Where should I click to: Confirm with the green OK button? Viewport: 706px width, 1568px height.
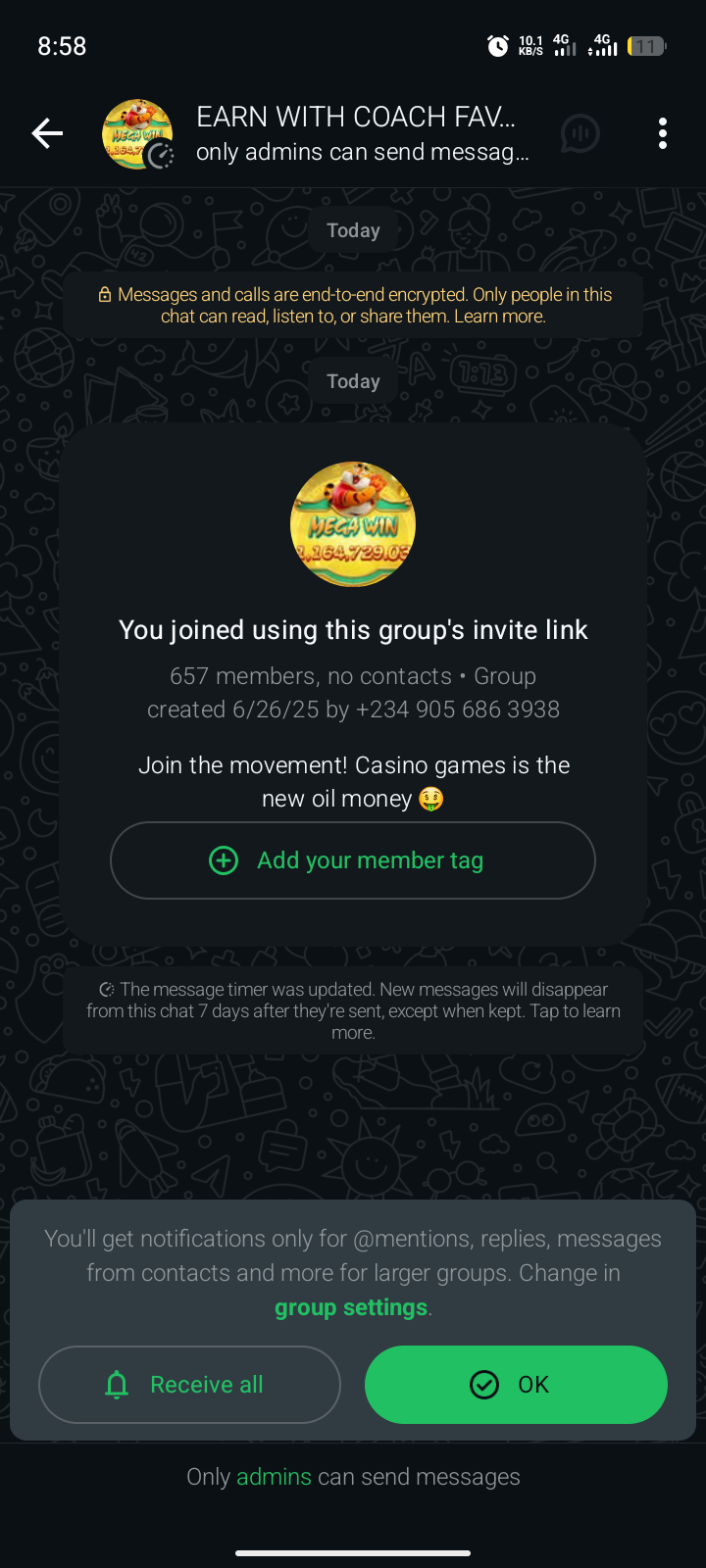(x=516, y=1385)
